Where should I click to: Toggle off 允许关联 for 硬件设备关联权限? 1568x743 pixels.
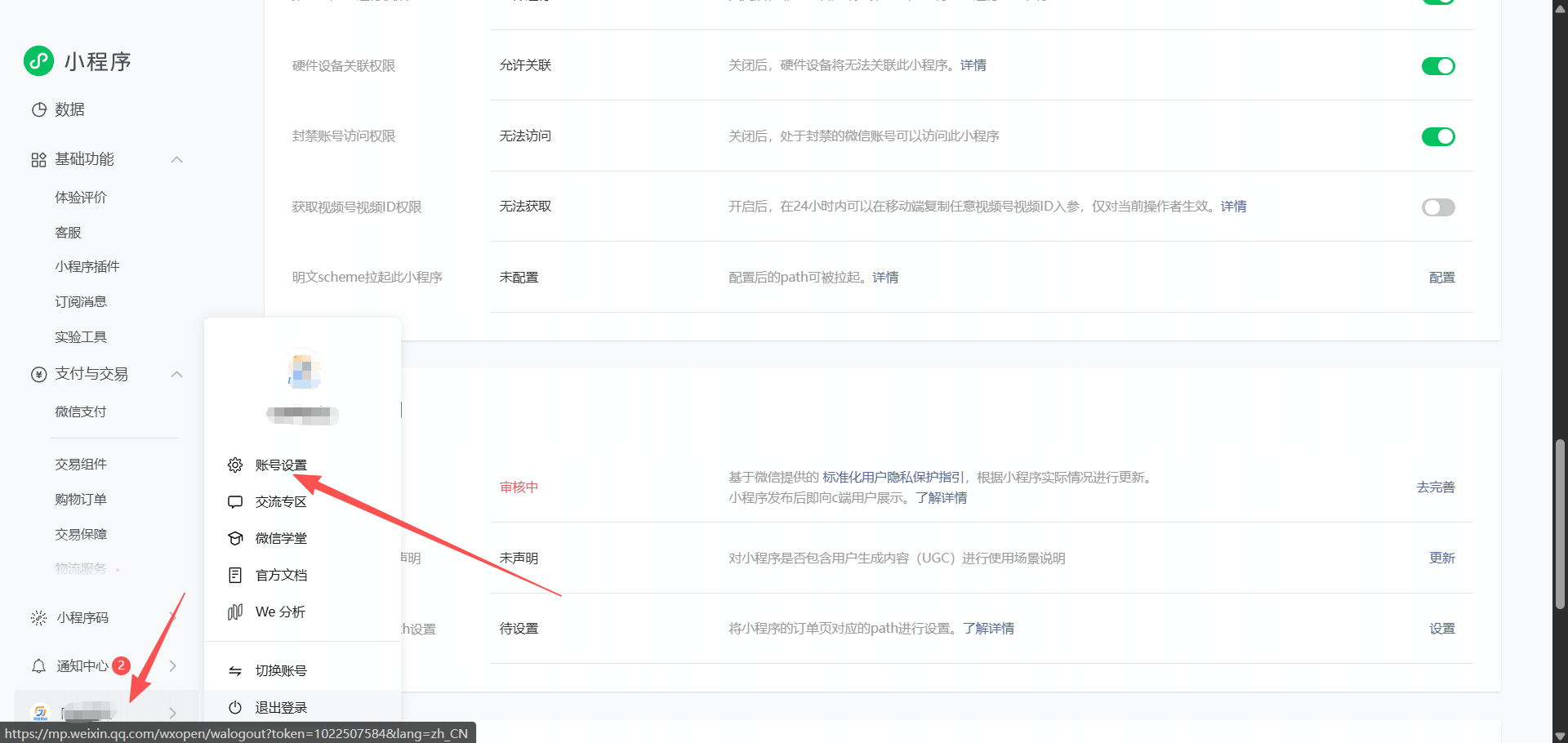click(1438, 66)
